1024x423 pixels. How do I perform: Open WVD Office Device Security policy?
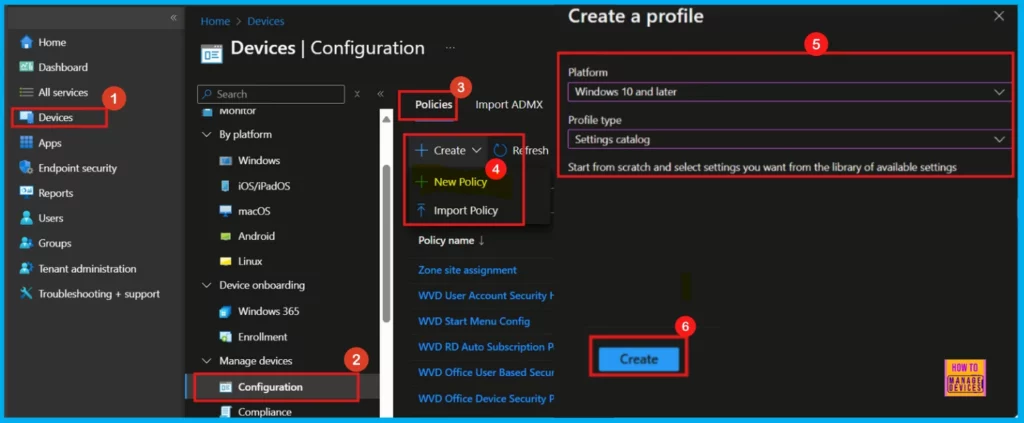coord(486,398)
